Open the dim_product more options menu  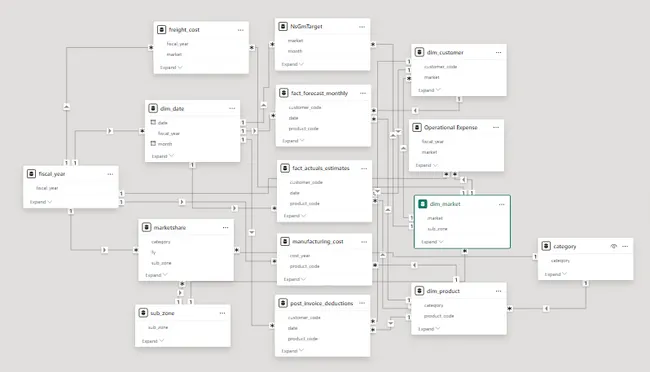(x=499, y=291)
